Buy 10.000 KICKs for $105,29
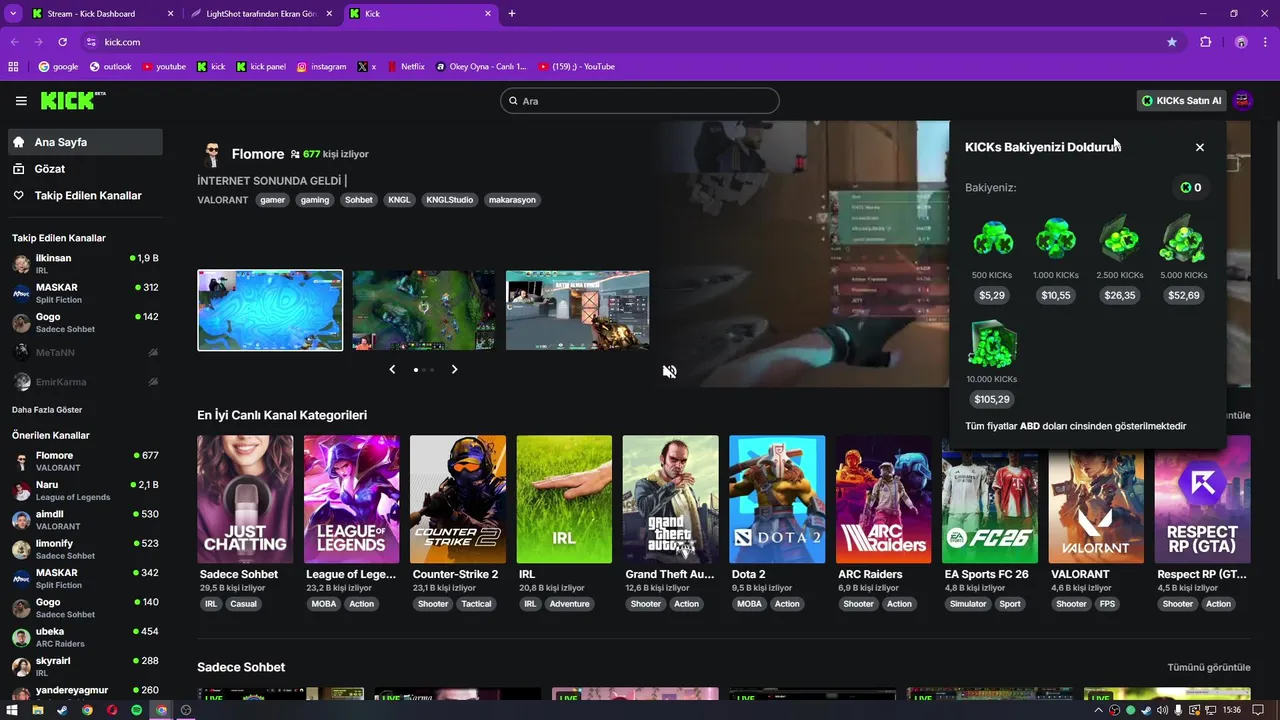 coord(992,400)
